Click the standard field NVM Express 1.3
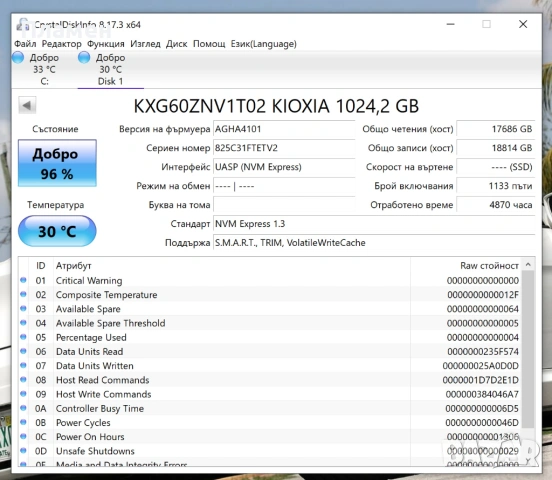Image resolution: width=552 pixels, height=480 pixels. [x=374, y=224]
